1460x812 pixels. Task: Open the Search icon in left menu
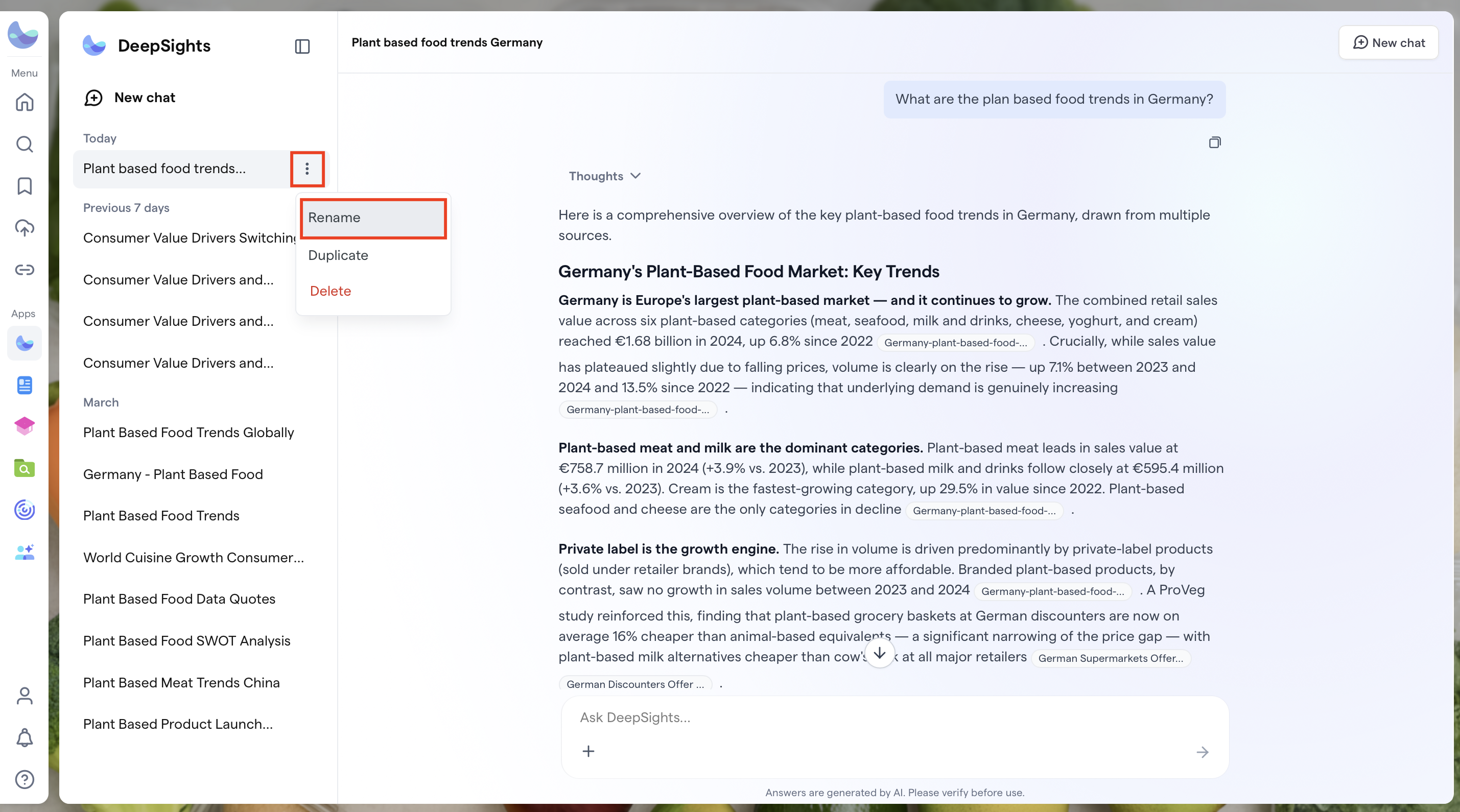tap(25, 145)
